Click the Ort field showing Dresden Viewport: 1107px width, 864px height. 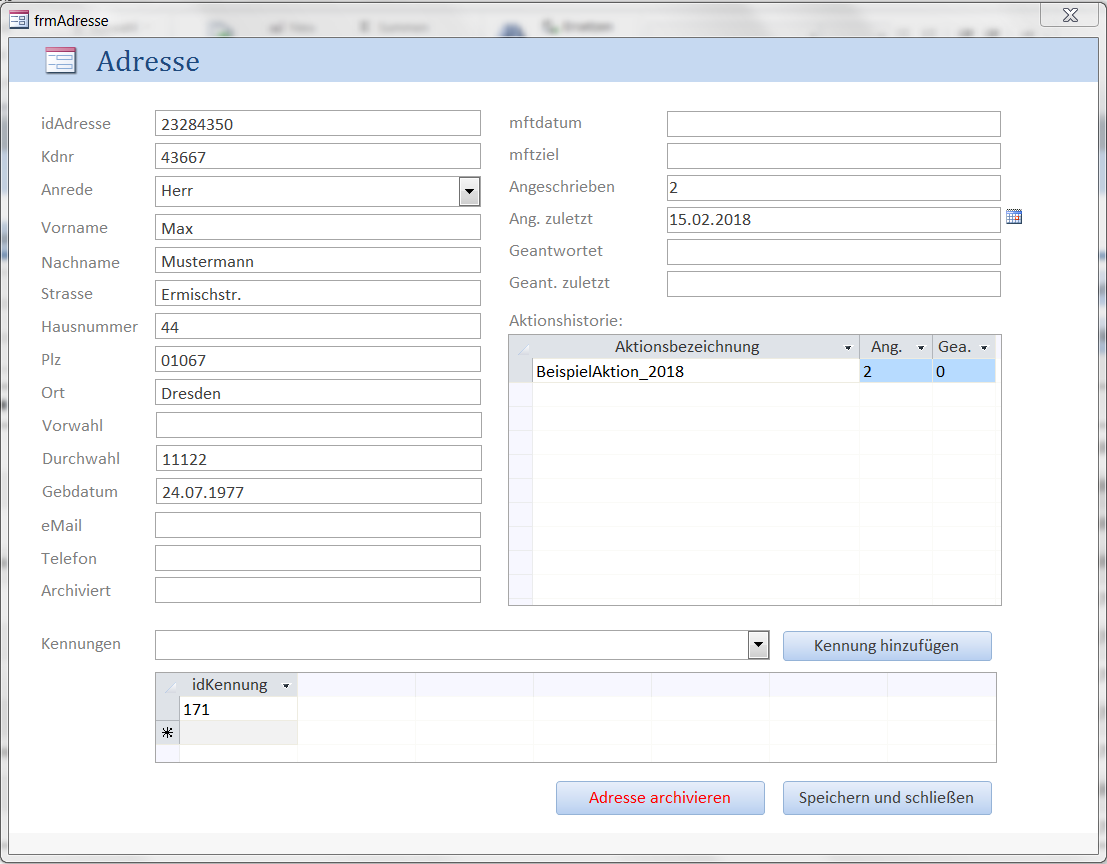(318, 392)
